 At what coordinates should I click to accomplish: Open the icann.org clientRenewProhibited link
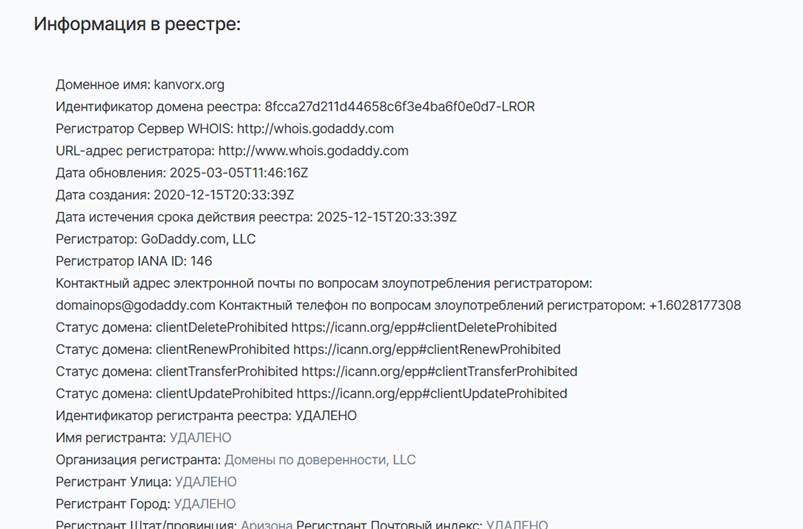[x=427, y=349]
